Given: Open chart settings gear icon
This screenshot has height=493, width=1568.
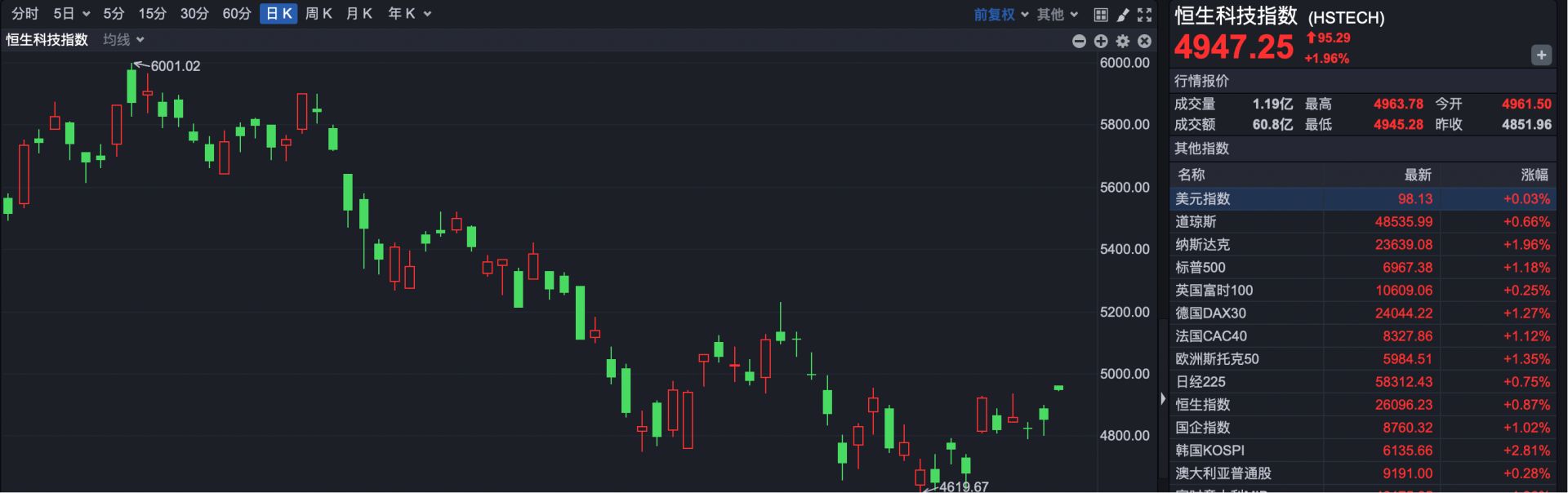Looking at the screenshot, I should pyautogui.click(x=1123, y=41).
